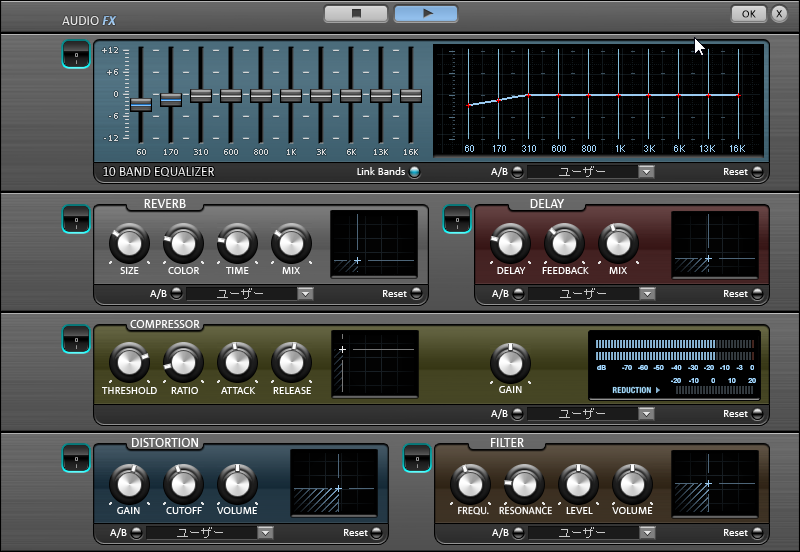The image size is (800, 552).
Task: Click the Reverb SIZE knob
Action: pyautogui.click(x=130, y=243)
